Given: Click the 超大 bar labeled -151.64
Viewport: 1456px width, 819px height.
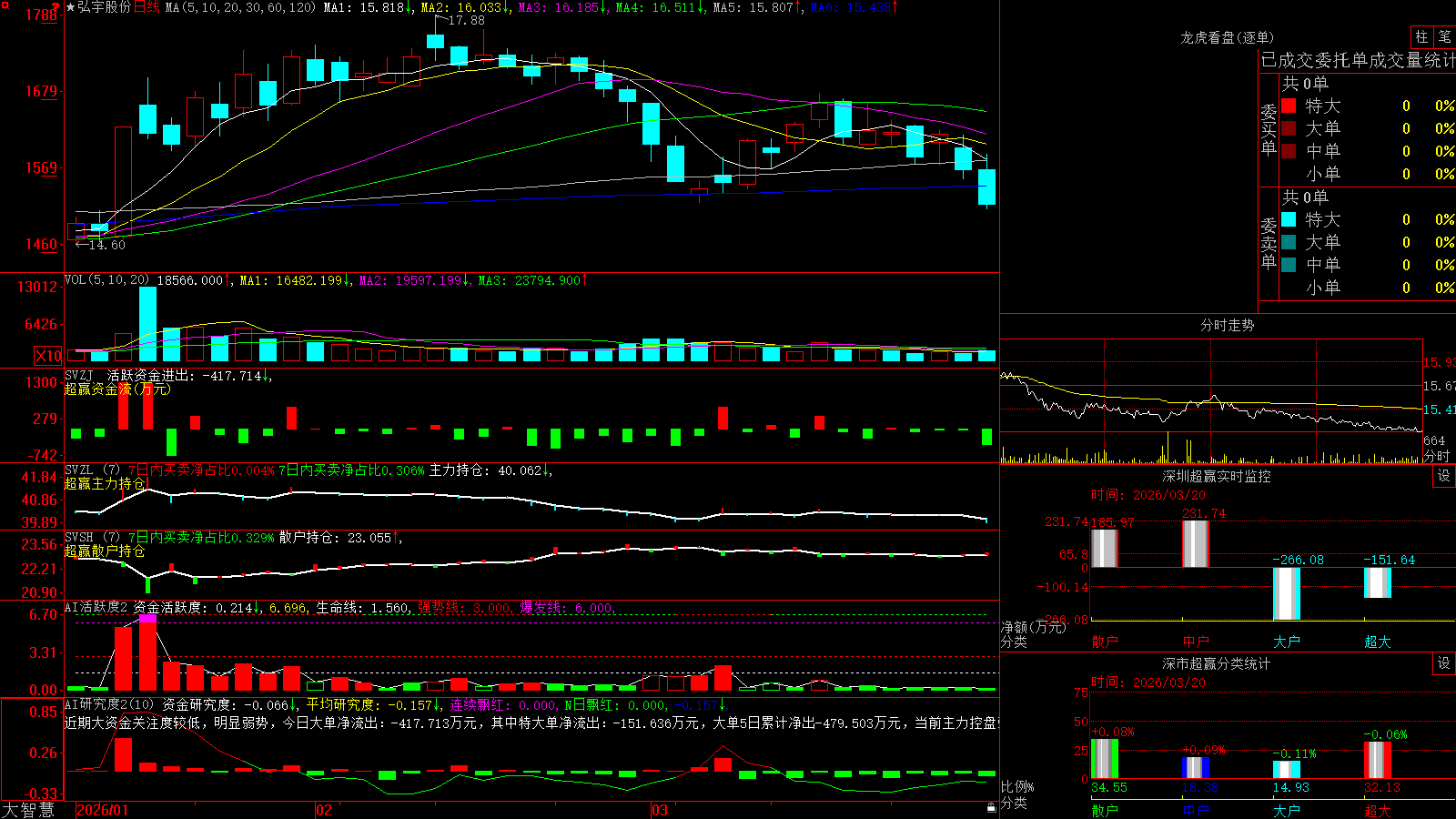Looking at the screenshot, I should (x=1377, y=582).
